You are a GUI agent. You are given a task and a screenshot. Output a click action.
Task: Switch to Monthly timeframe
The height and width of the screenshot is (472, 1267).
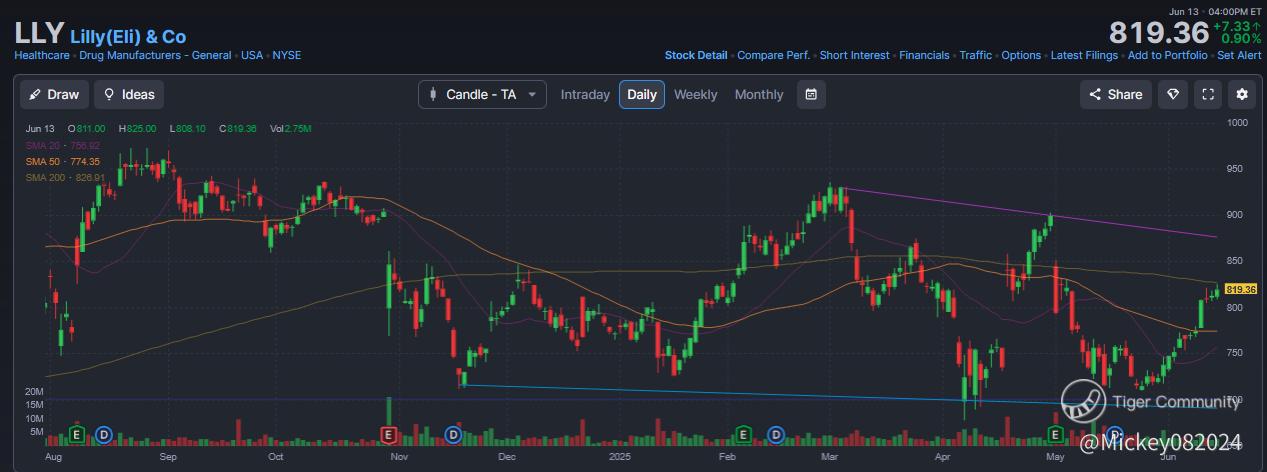pos(759,94)
